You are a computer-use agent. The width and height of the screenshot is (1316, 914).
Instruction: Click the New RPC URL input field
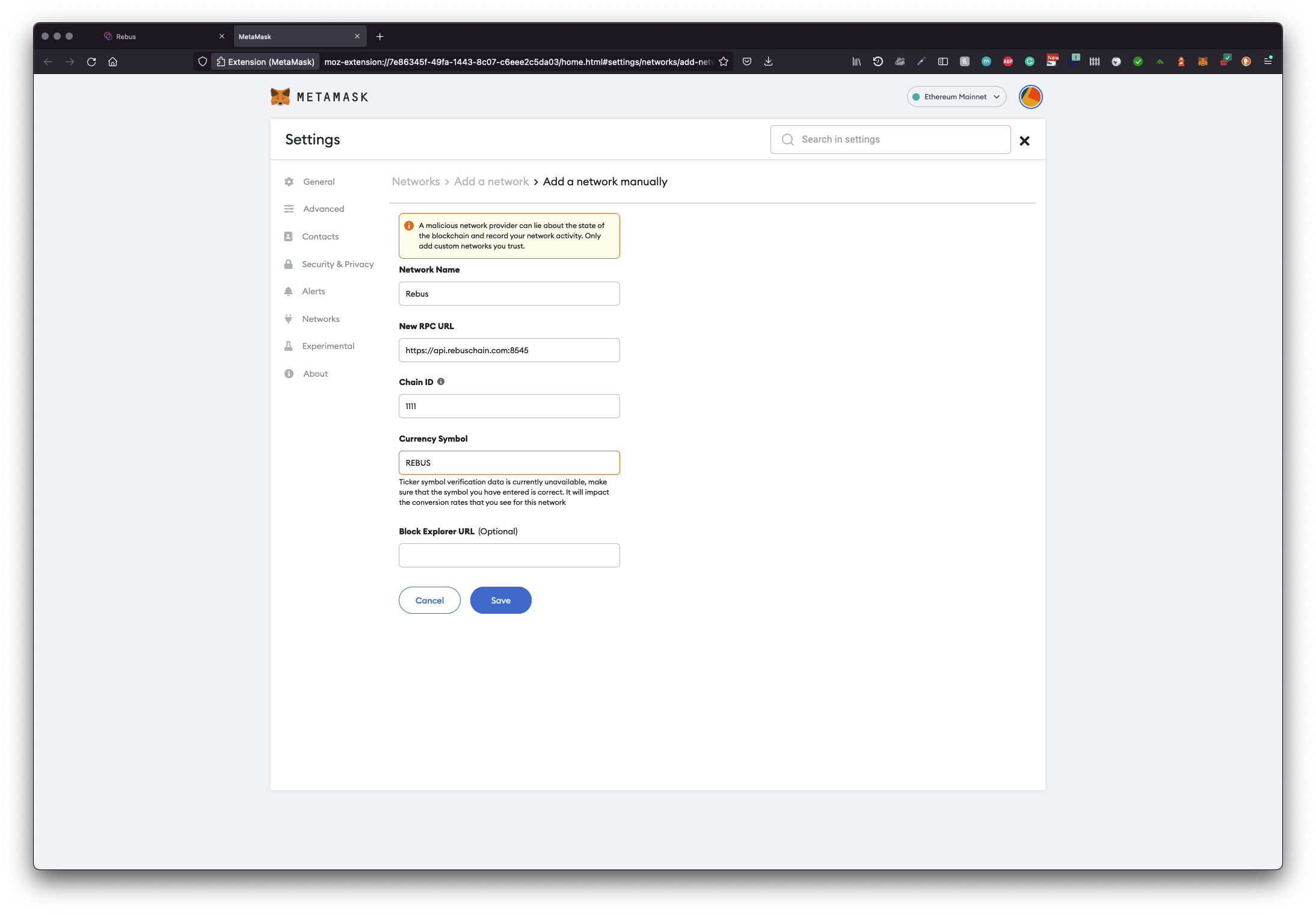point(509,350)
